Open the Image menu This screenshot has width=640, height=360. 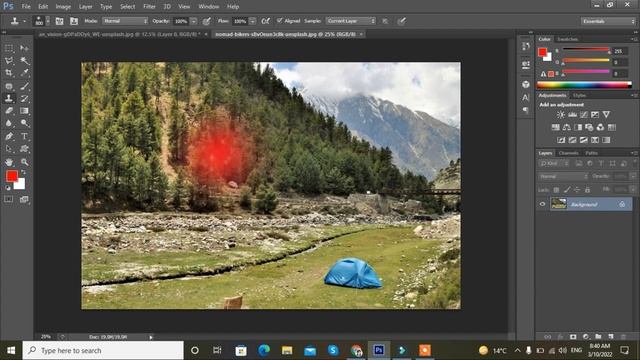tap(63, 7)
